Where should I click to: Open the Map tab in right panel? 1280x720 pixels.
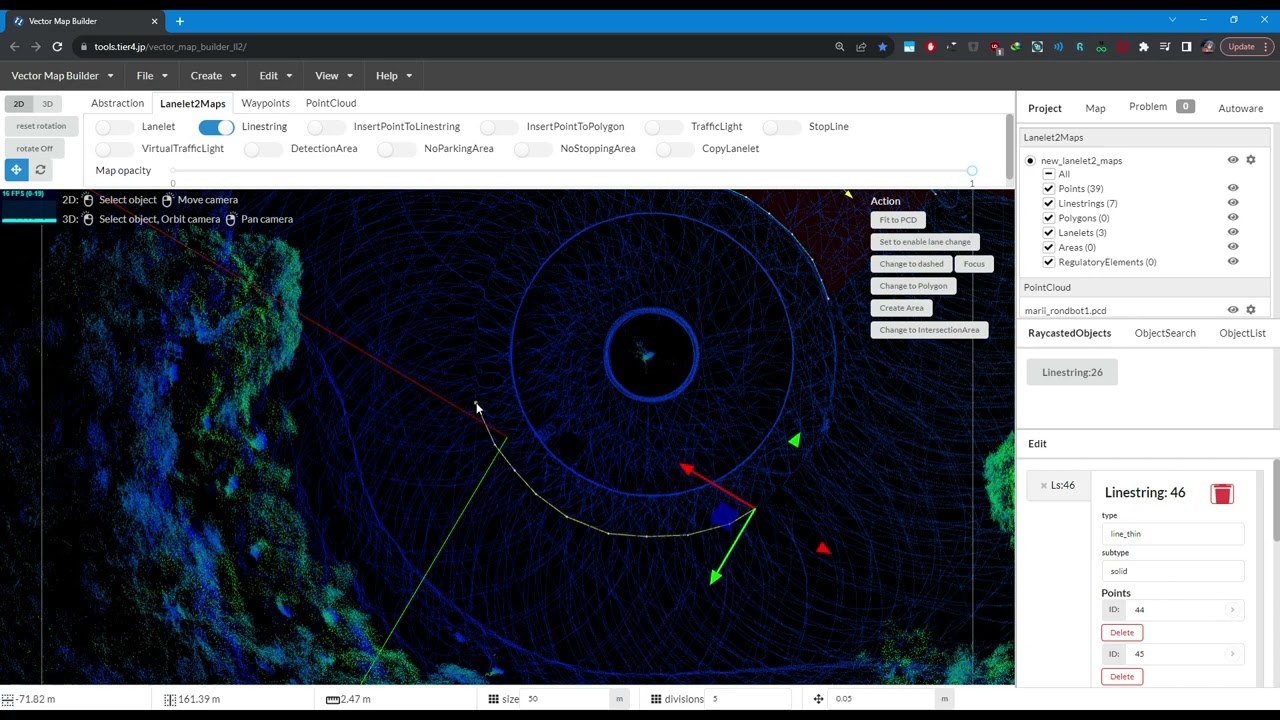[1095, 108]
